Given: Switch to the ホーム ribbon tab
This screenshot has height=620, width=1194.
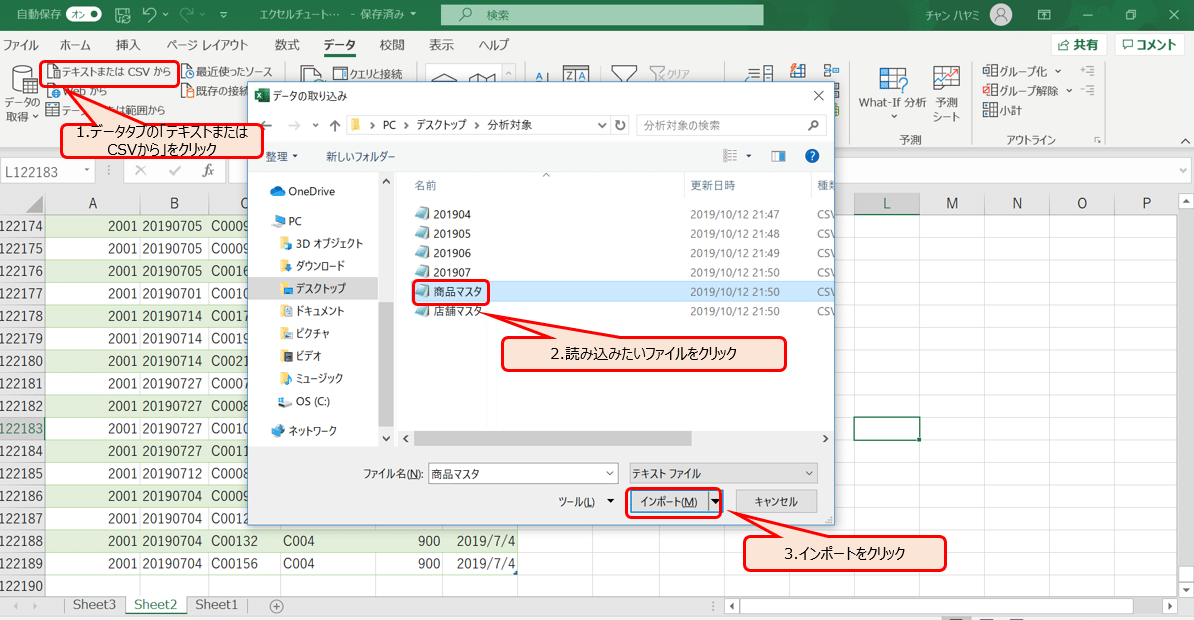Looking at the screenshot, I should coord(75,45).
